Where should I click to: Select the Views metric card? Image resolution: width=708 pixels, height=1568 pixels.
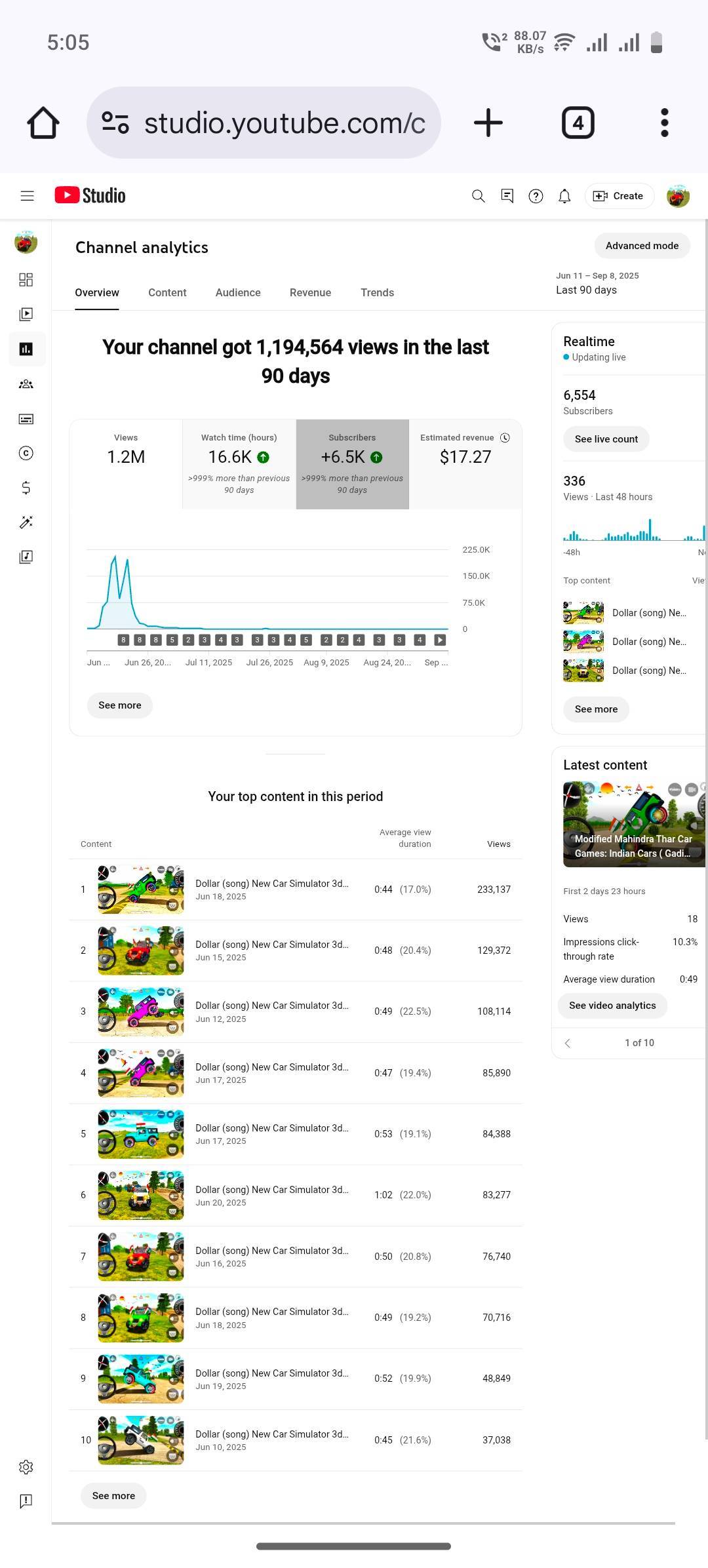[126, 463]
